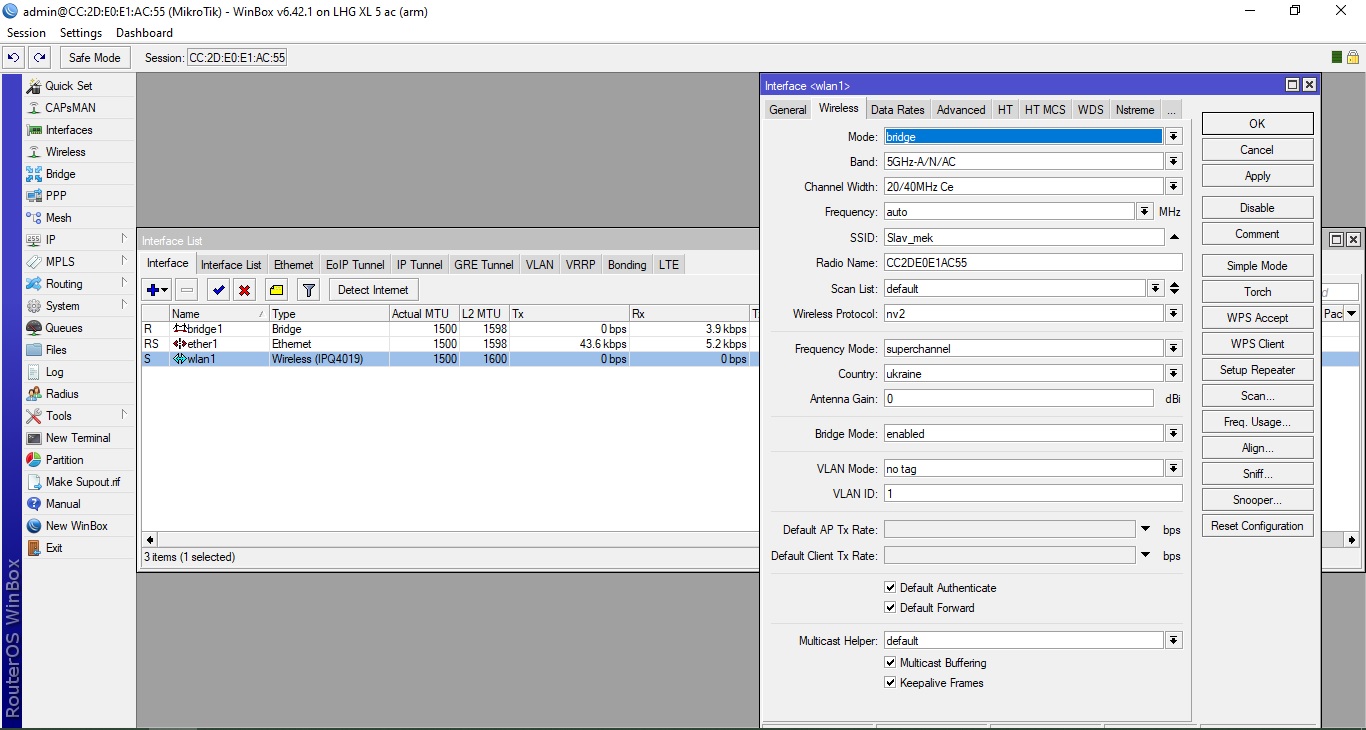Switch to the HT MCS tab

[x=1045, y=110]
